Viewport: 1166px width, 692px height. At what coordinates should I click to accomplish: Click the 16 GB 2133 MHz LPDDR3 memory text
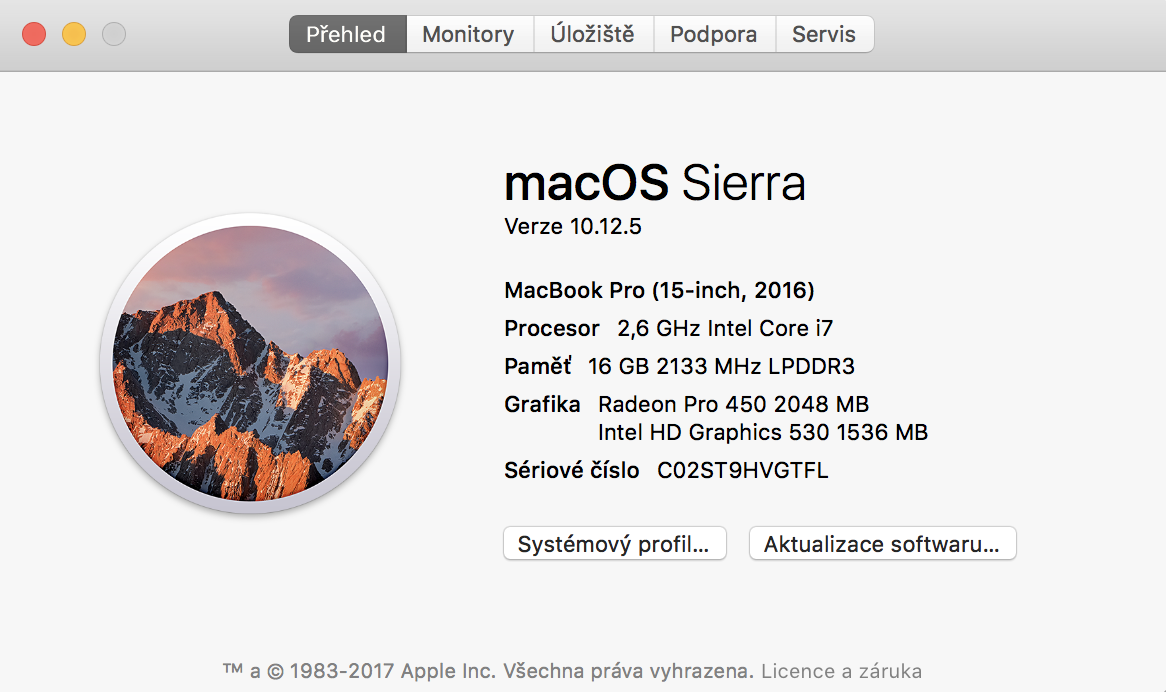[x=721, y=366]
